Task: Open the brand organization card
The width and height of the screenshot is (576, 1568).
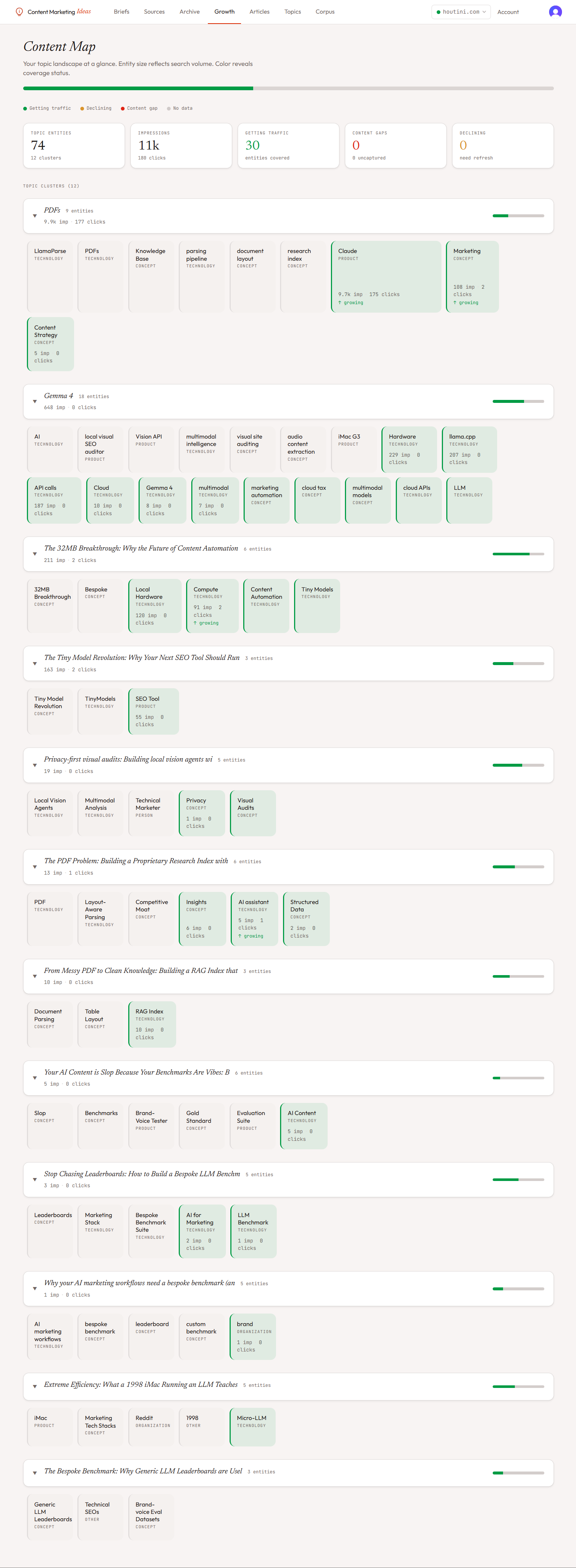Action: pyautogui.click(x=253, y=1337)
